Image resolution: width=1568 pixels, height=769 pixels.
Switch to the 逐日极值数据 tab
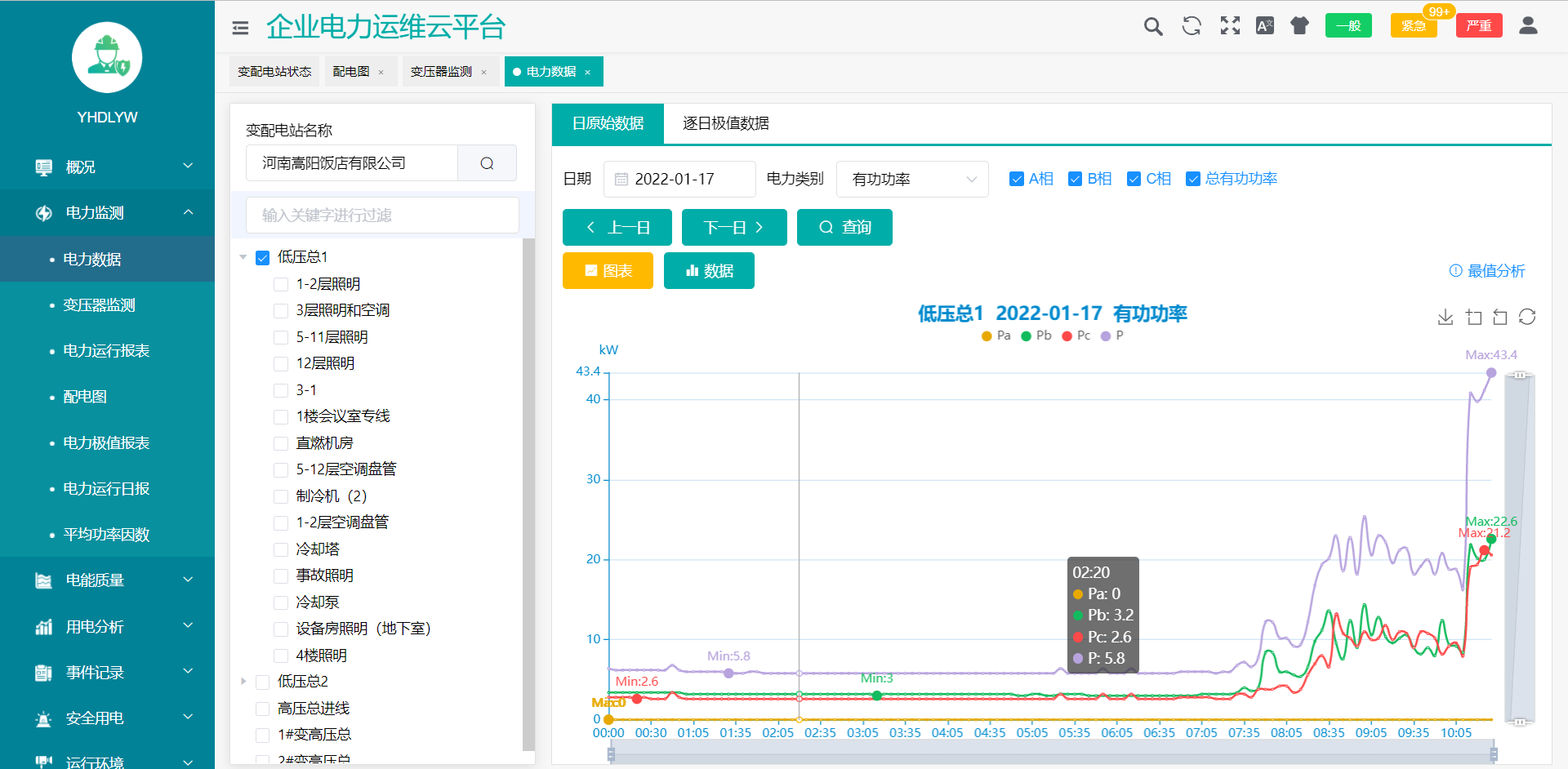725,124
